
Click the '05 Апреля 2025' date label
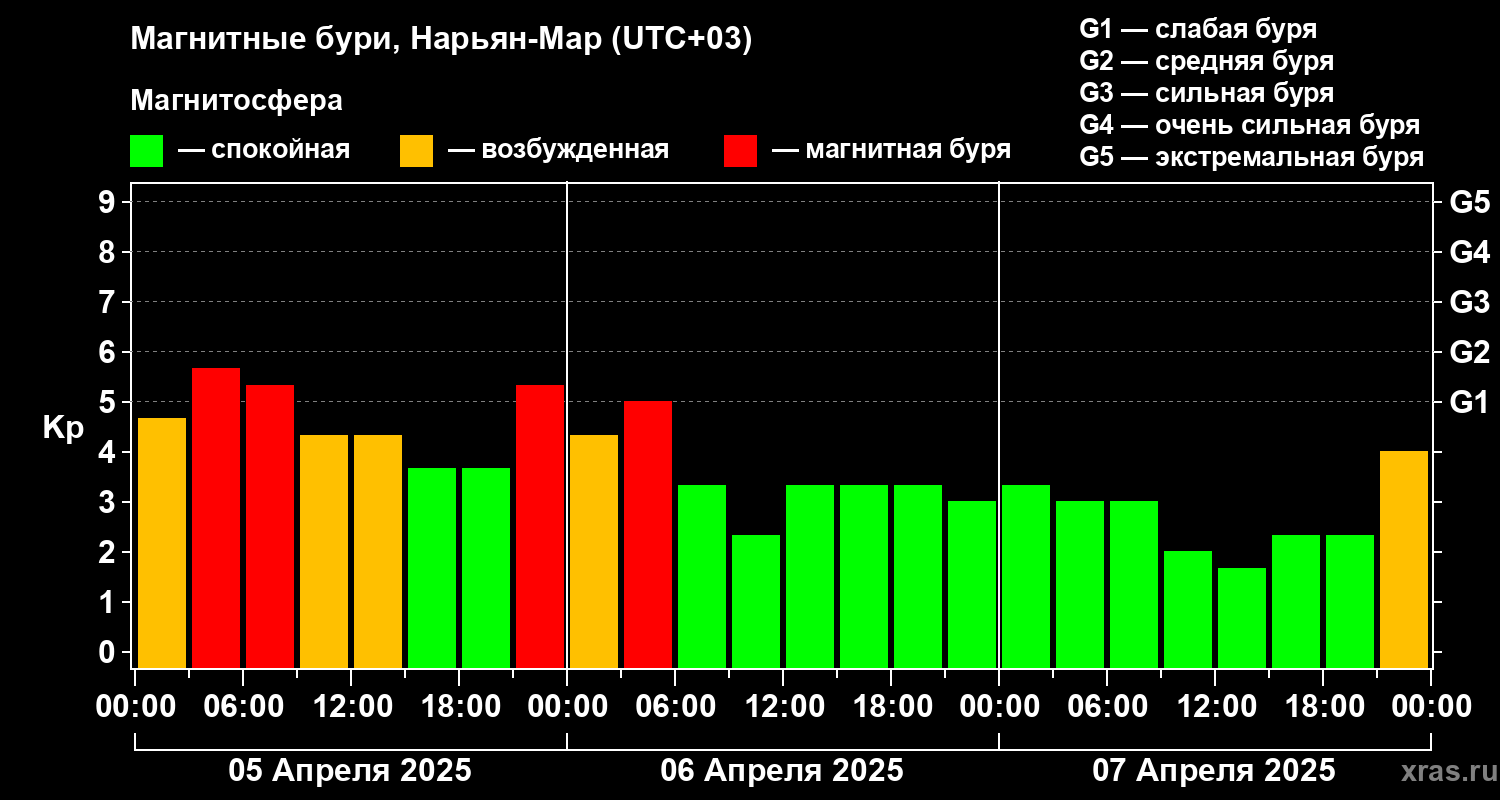pos(350,771)
